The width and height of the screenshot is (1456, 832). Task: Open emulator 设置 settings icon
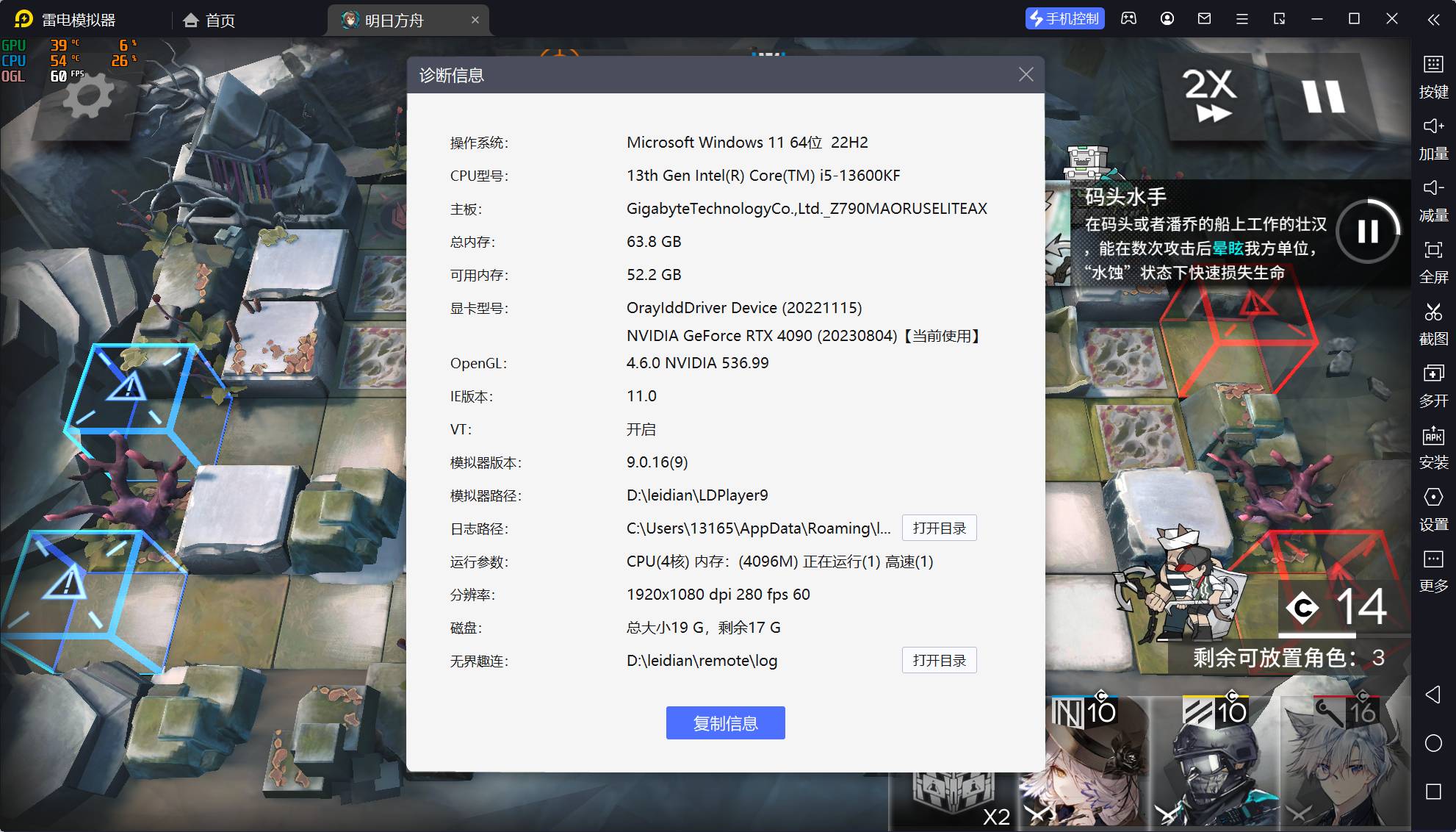1432,498
